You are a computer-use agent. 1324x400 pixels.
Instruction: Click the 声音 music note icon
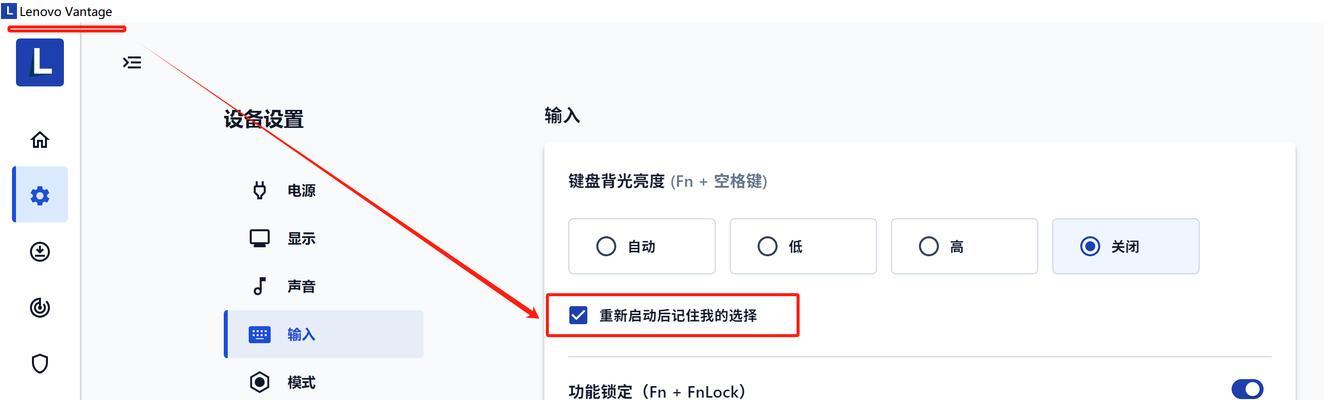260,286
